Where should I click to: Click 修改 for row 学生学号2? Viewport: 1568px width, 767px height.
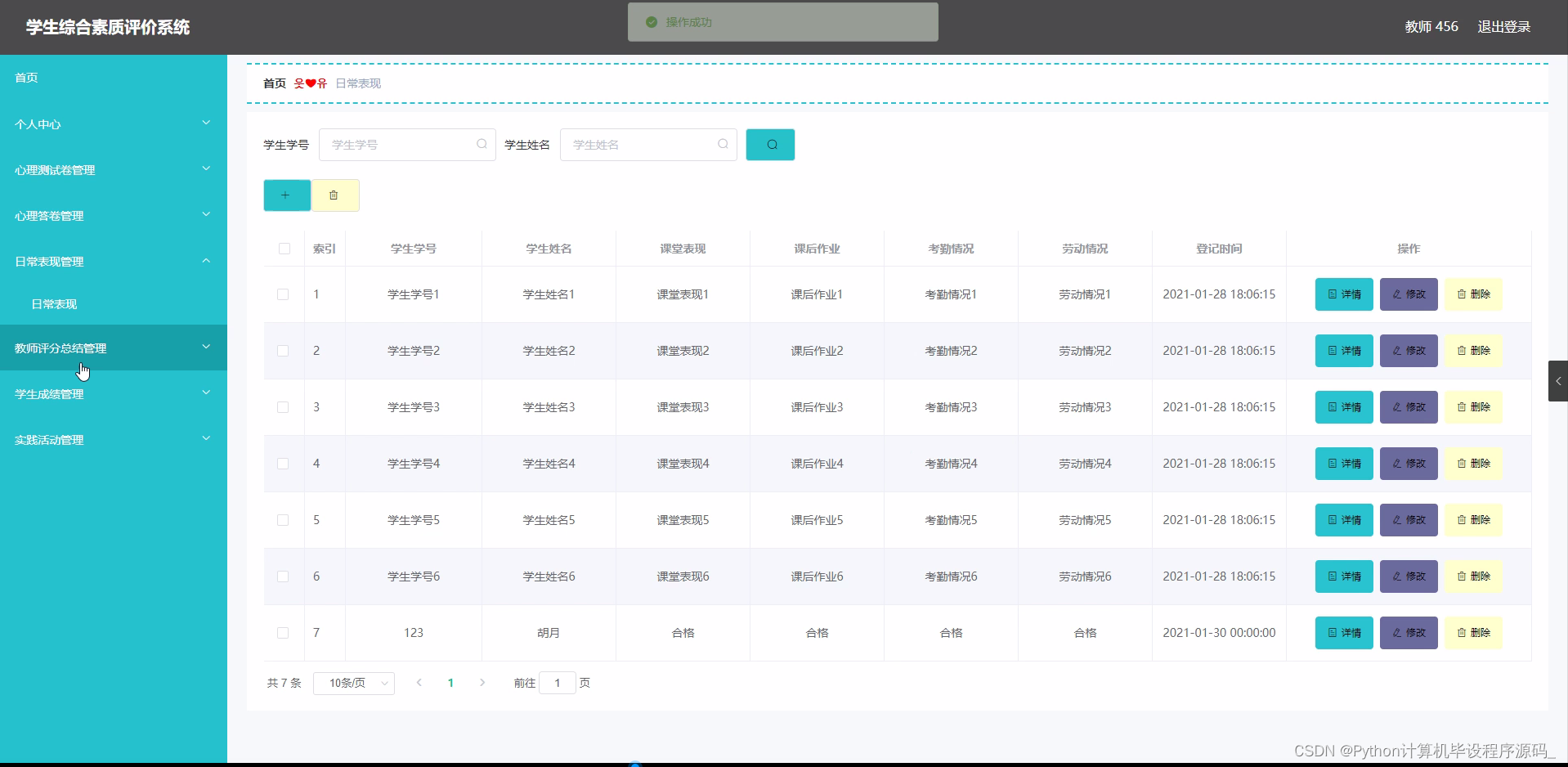[x=1409, y=351]
